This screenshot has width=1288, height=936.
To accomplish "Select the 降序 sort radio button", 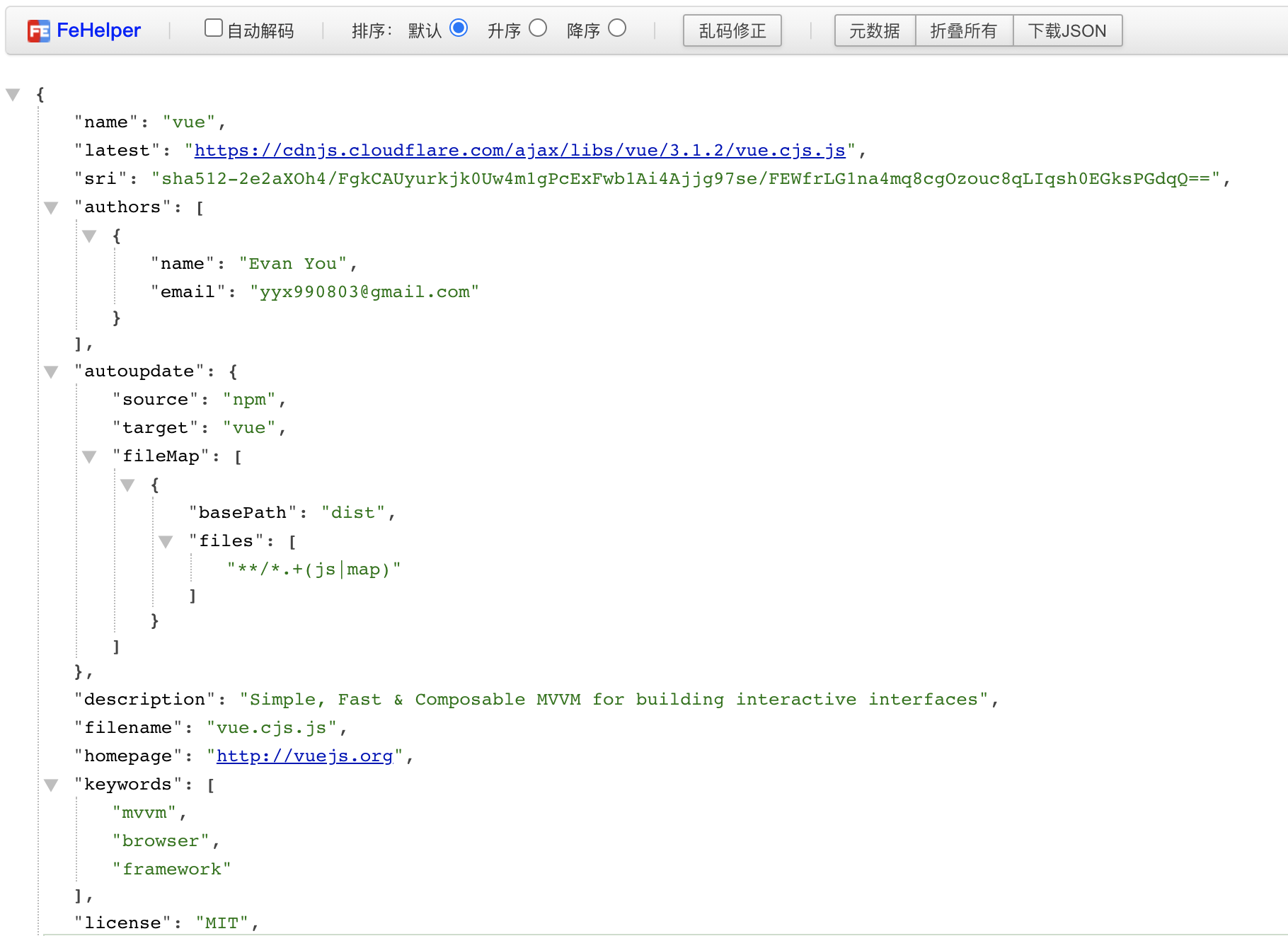I will pos(617,28).
